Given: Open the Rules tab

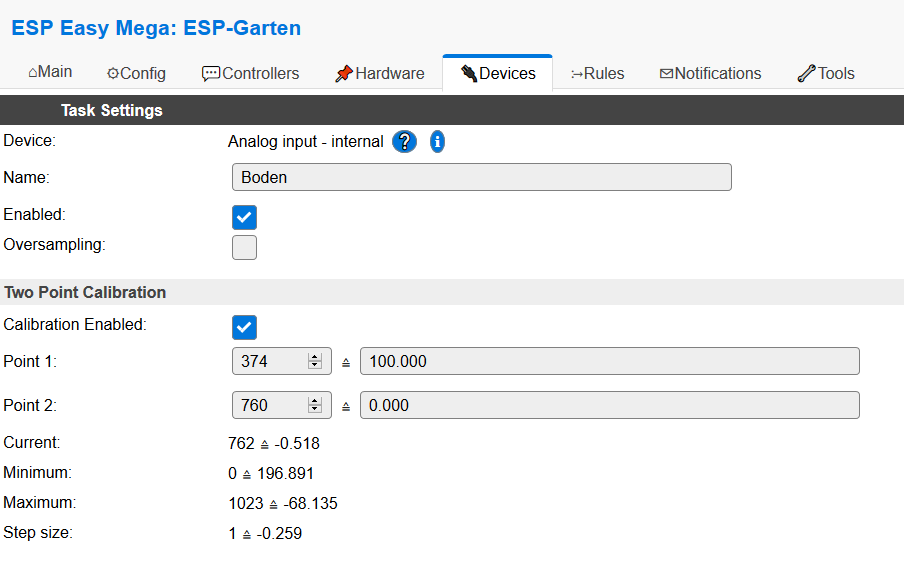Looking at the screenshot, I should click(597, 73).
